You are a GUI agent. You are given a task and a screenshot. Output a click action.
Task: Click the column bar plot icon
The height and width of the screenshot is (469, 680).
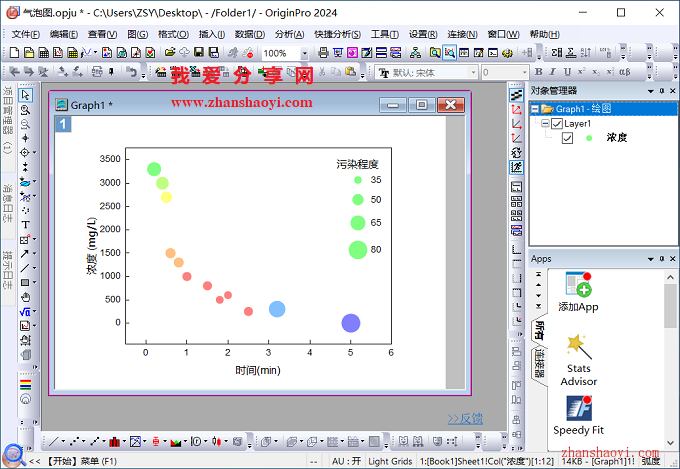pos(114,442)
